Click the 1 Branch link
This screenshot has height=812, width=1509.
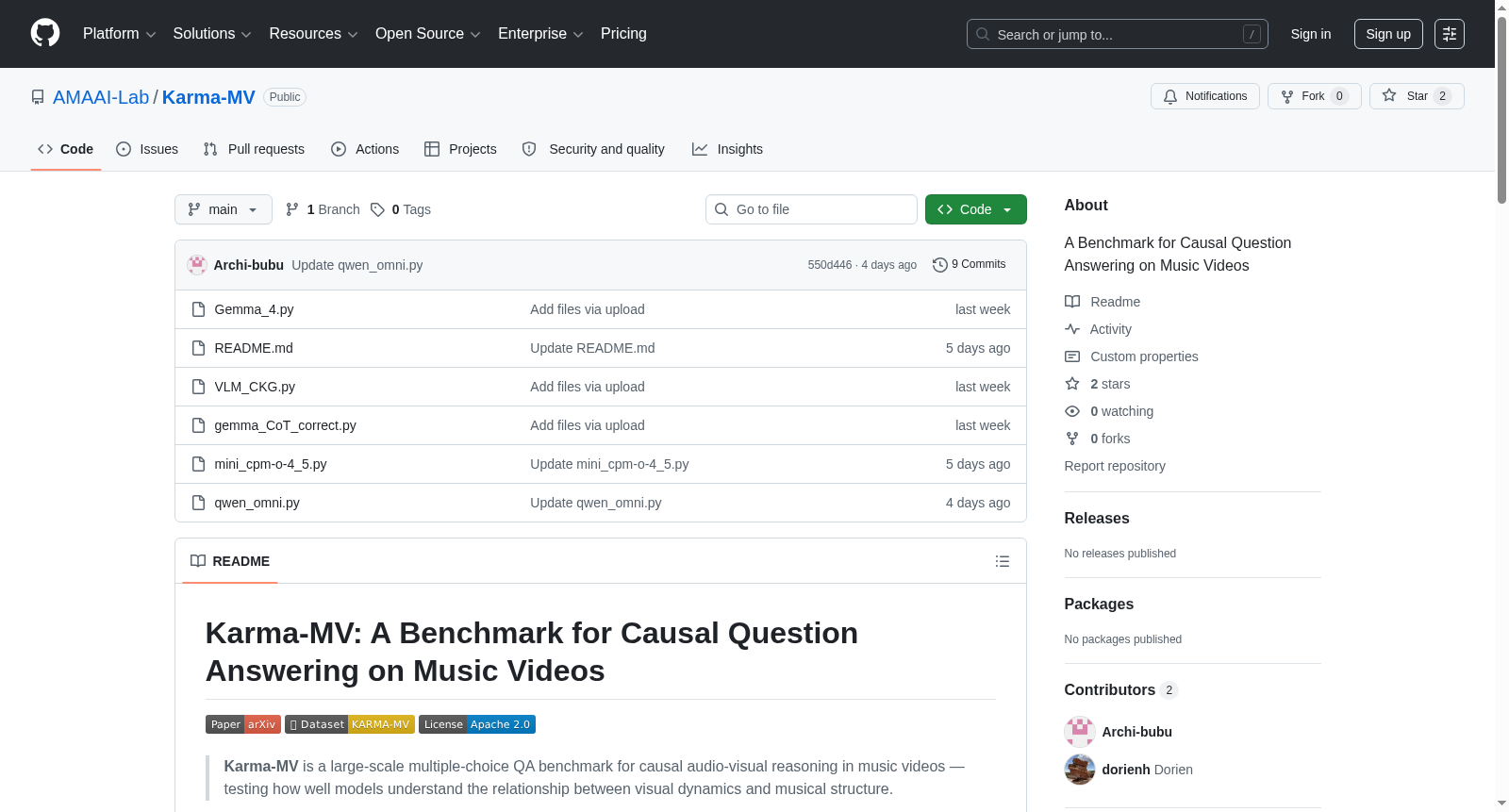coord(323,209)
